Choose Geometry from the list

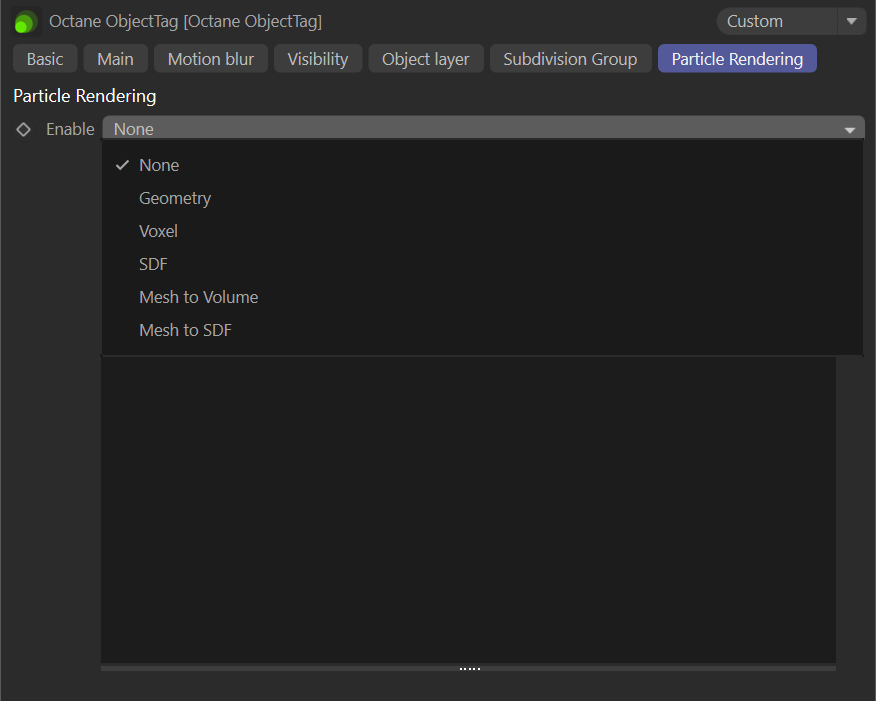click(x=175, y=198)
